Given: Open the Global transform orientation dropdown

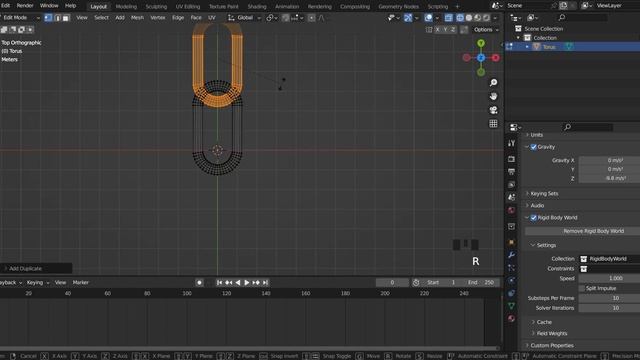Looking at the screenshot, I should tap(244, 18).
